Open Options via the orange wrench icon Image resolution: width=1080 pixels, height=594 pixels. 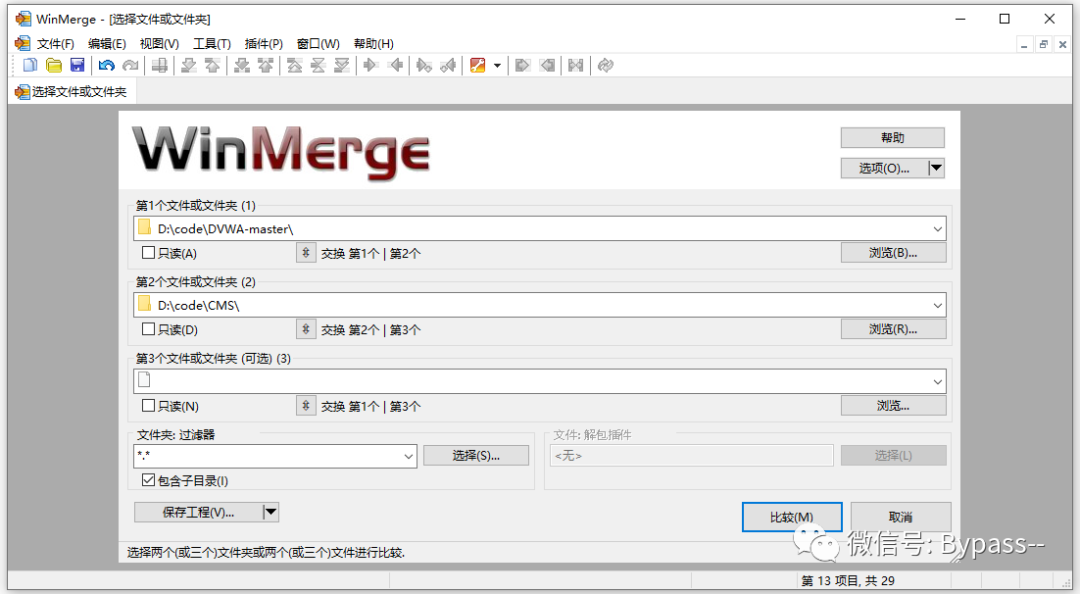477,65
